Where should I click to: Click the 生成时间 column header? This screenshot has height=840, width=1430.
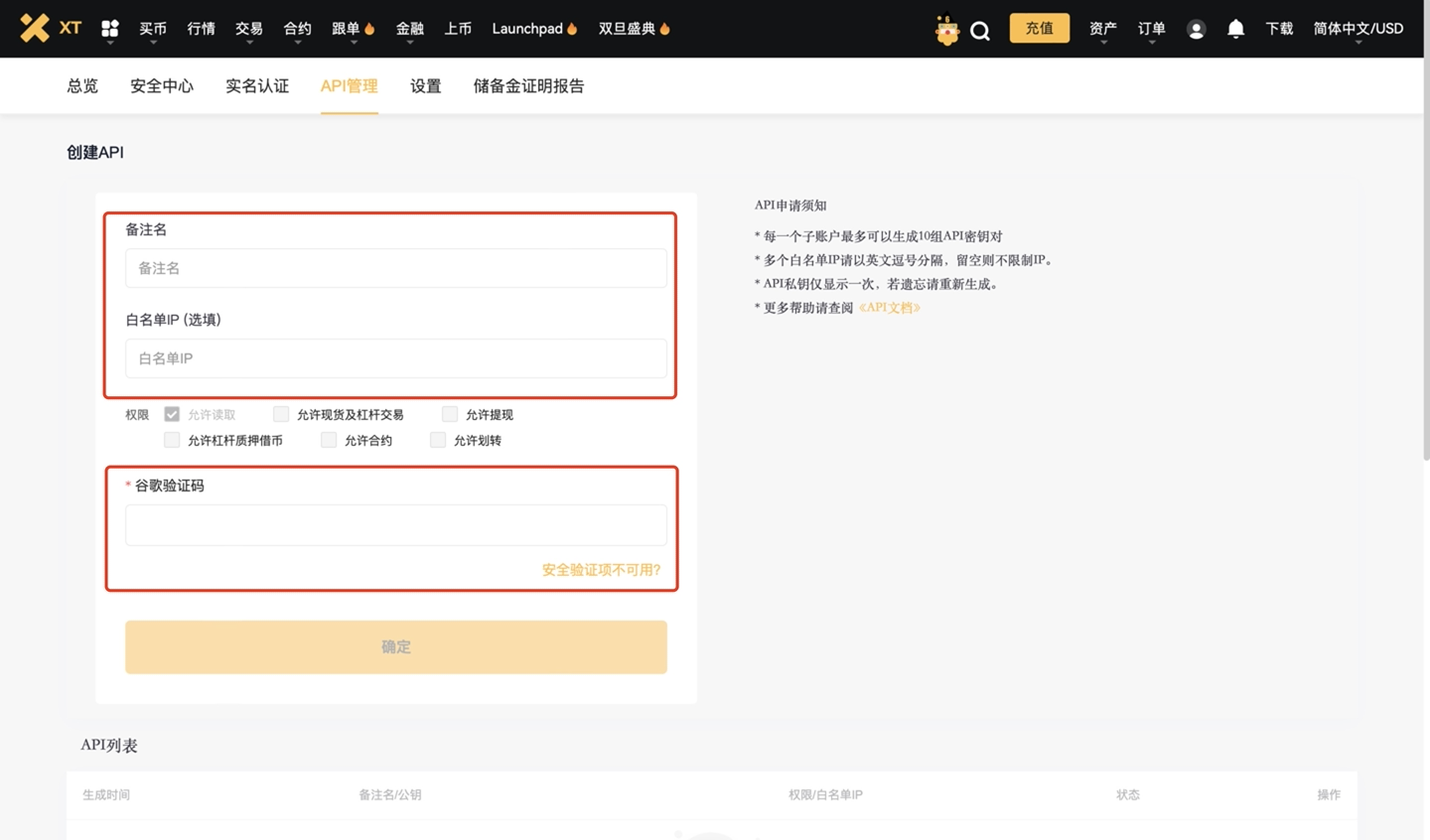[x=106, y=794]
